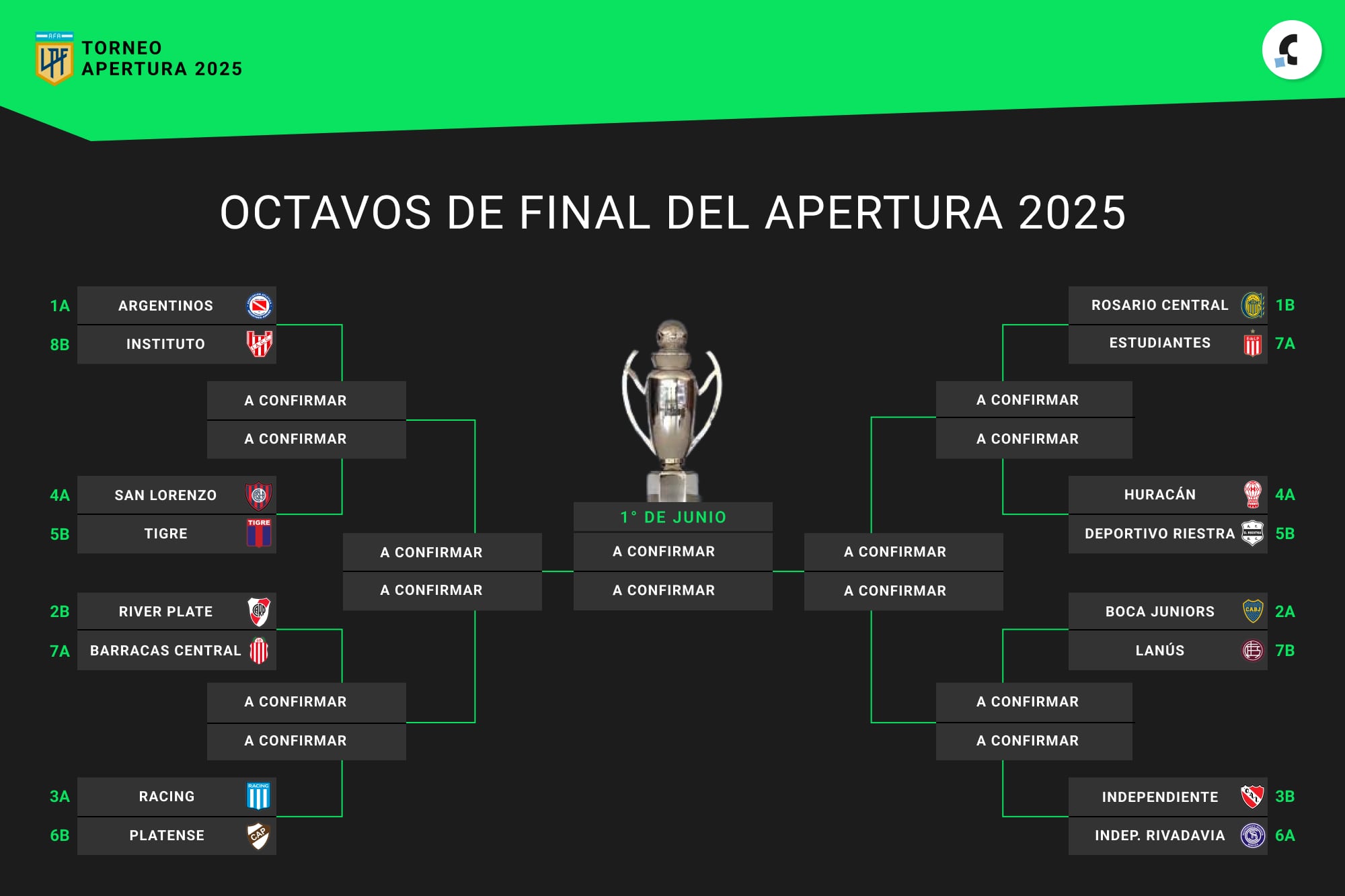Image resolution: width=1345 pixels, height=896 pixels.
Task: Click the Indep. Rivadavia team box
Action: tap(1168, 836)
